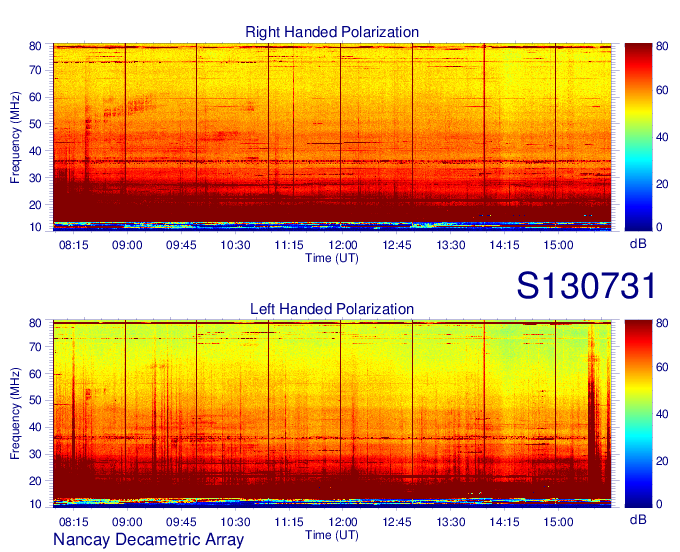Click "Time (UT)" label under Left Handed plot
The image size is (680, 552).
pos(332,535)
